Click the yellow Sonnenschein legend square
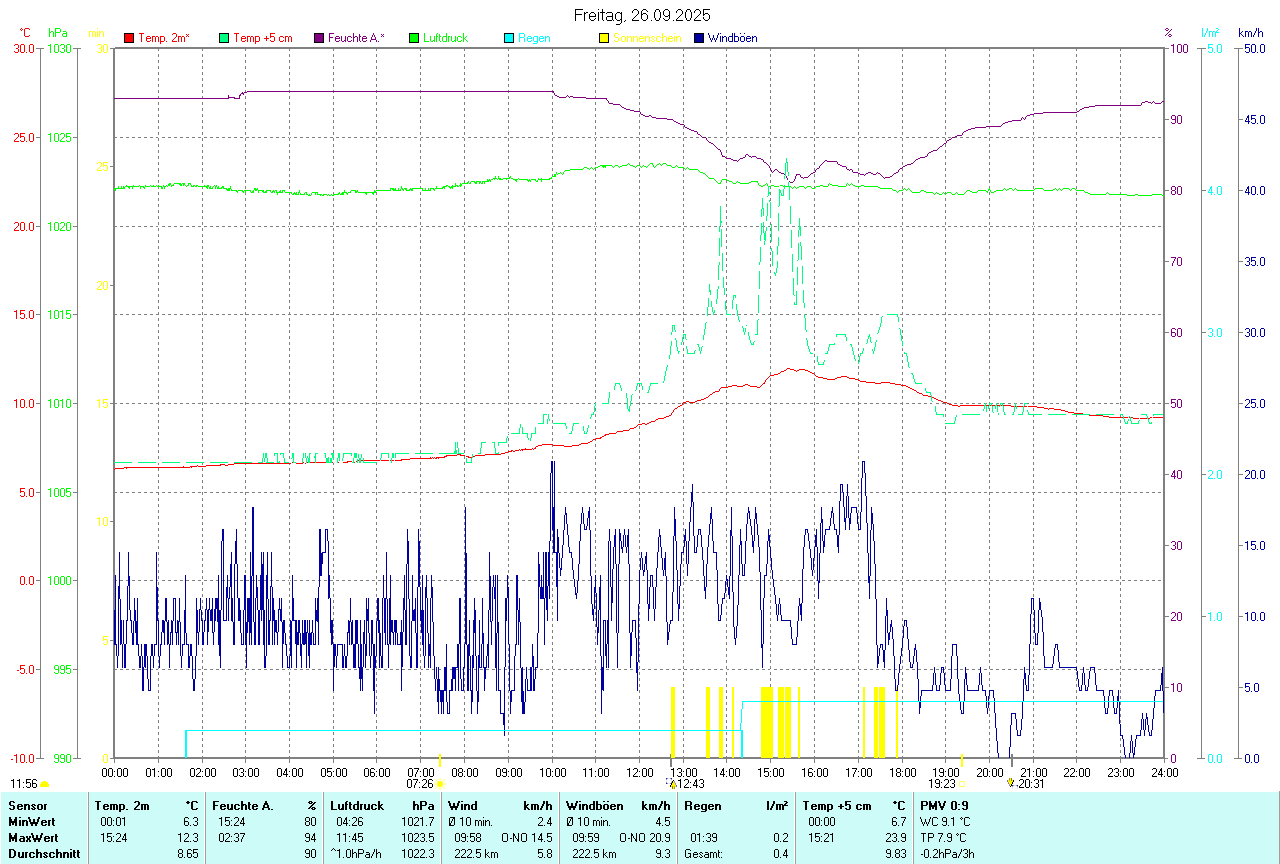 click(x=604, y=38)
